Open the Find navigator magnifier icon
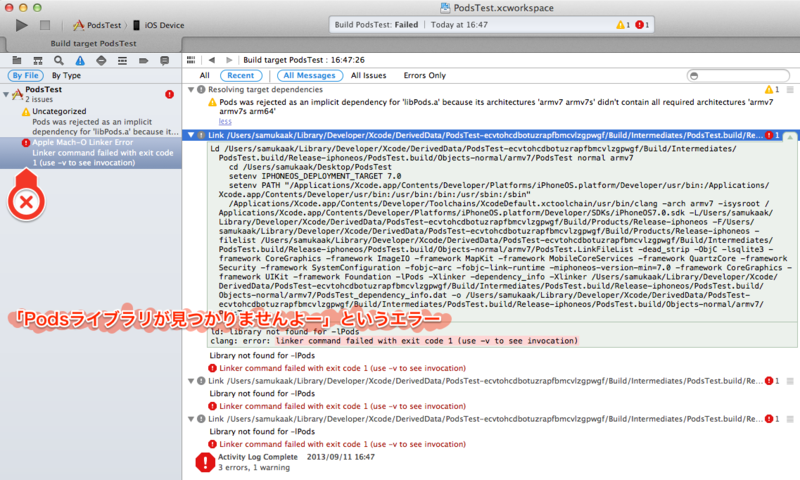The height and width of the screenshot is (480, 800). pos(59,61)
